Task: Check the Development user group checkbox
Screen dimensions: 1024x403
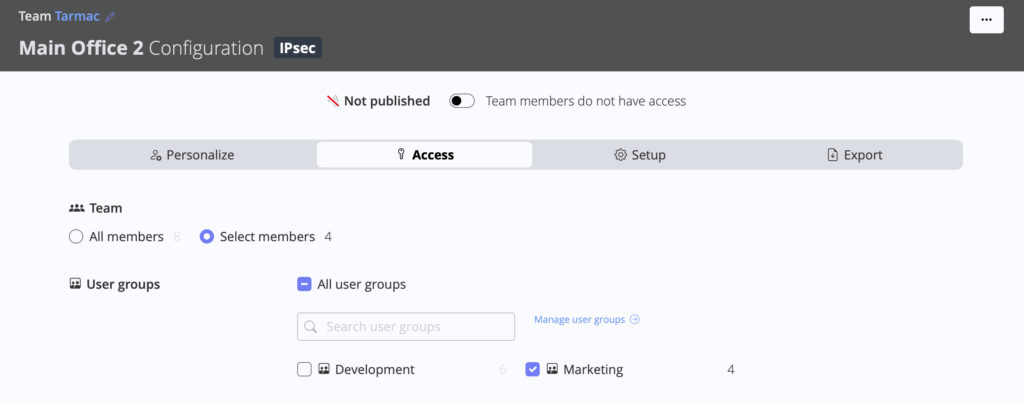Action: pos(304,370)
